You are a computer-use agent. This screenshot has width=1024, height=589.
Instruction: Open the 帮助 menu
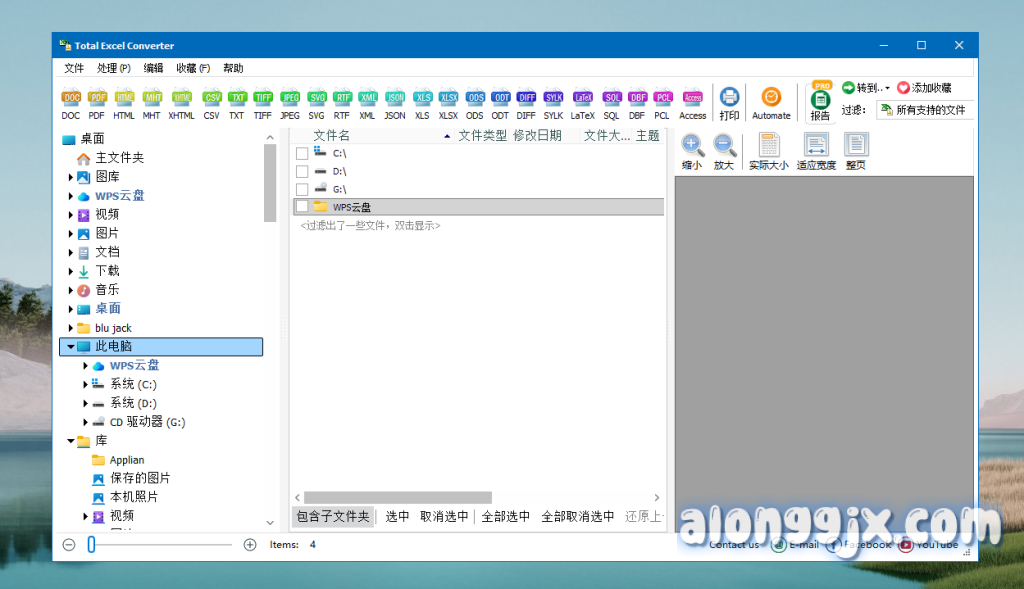(x=233, y=68)
